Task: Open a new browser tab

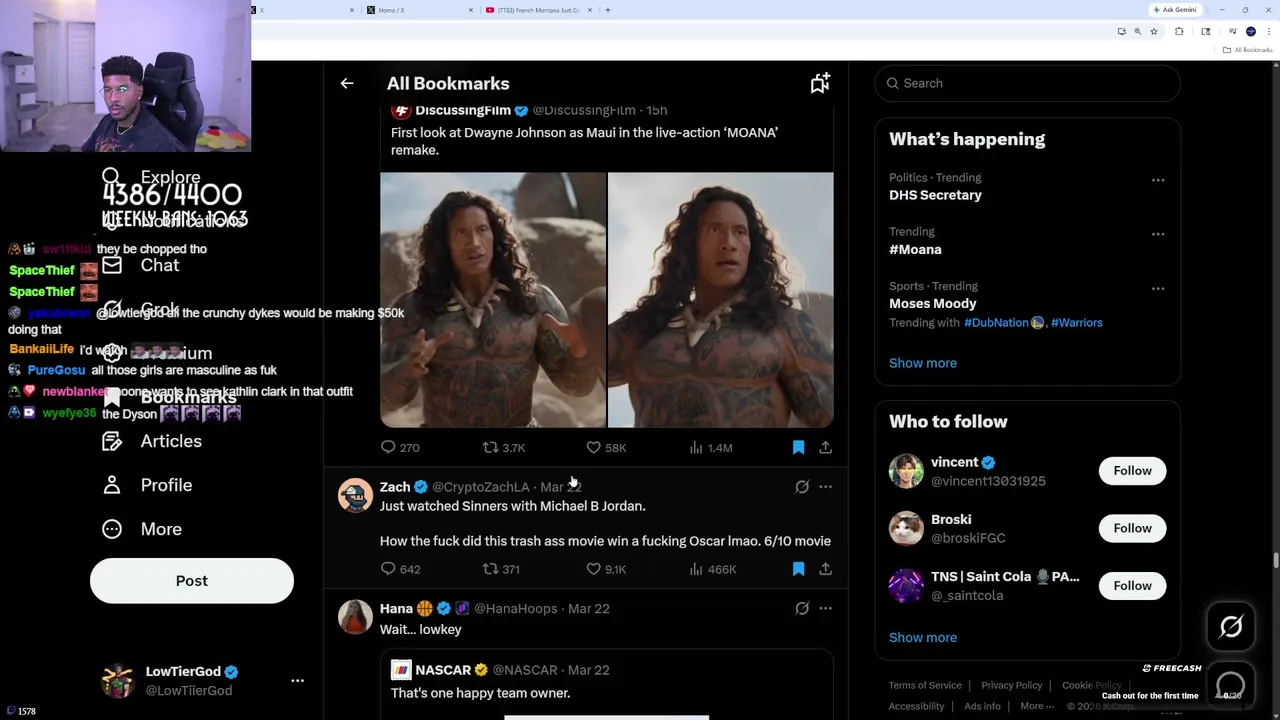Action: tap(608, 10)
